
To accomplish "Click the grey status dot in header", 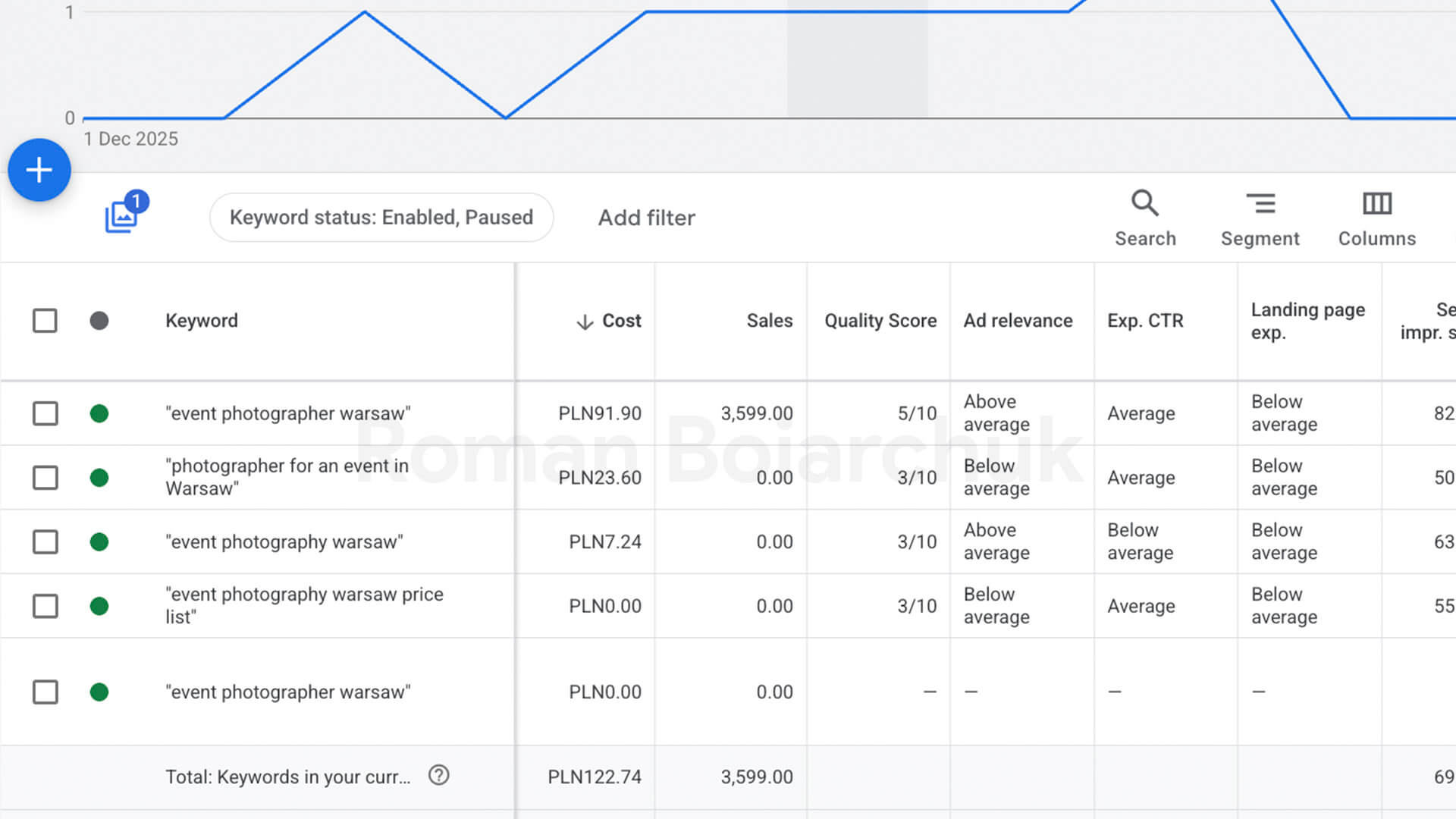I will [x=99, y=321].
